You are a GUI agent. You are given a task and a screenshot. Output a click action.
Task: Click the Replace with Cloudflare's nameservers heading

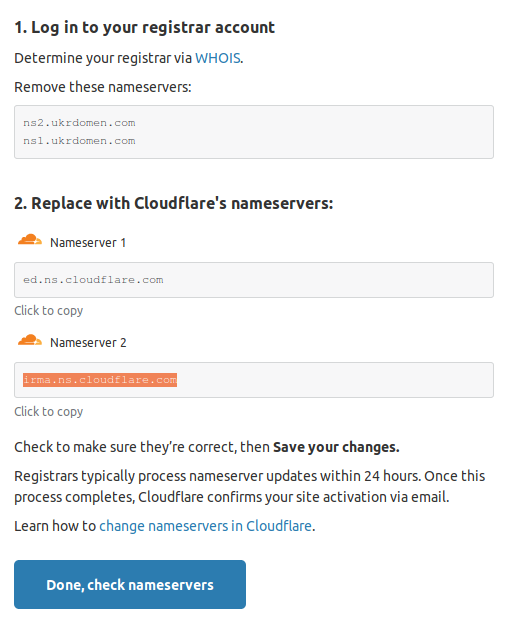click(173, 203)
